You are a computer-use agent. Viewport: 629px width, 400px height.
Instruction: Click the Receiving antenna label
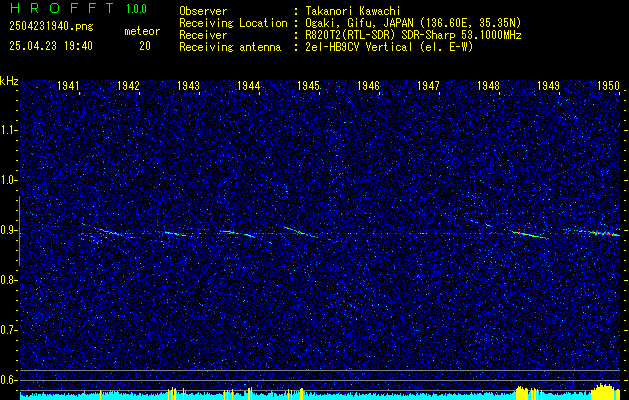[x=230, y=47]
